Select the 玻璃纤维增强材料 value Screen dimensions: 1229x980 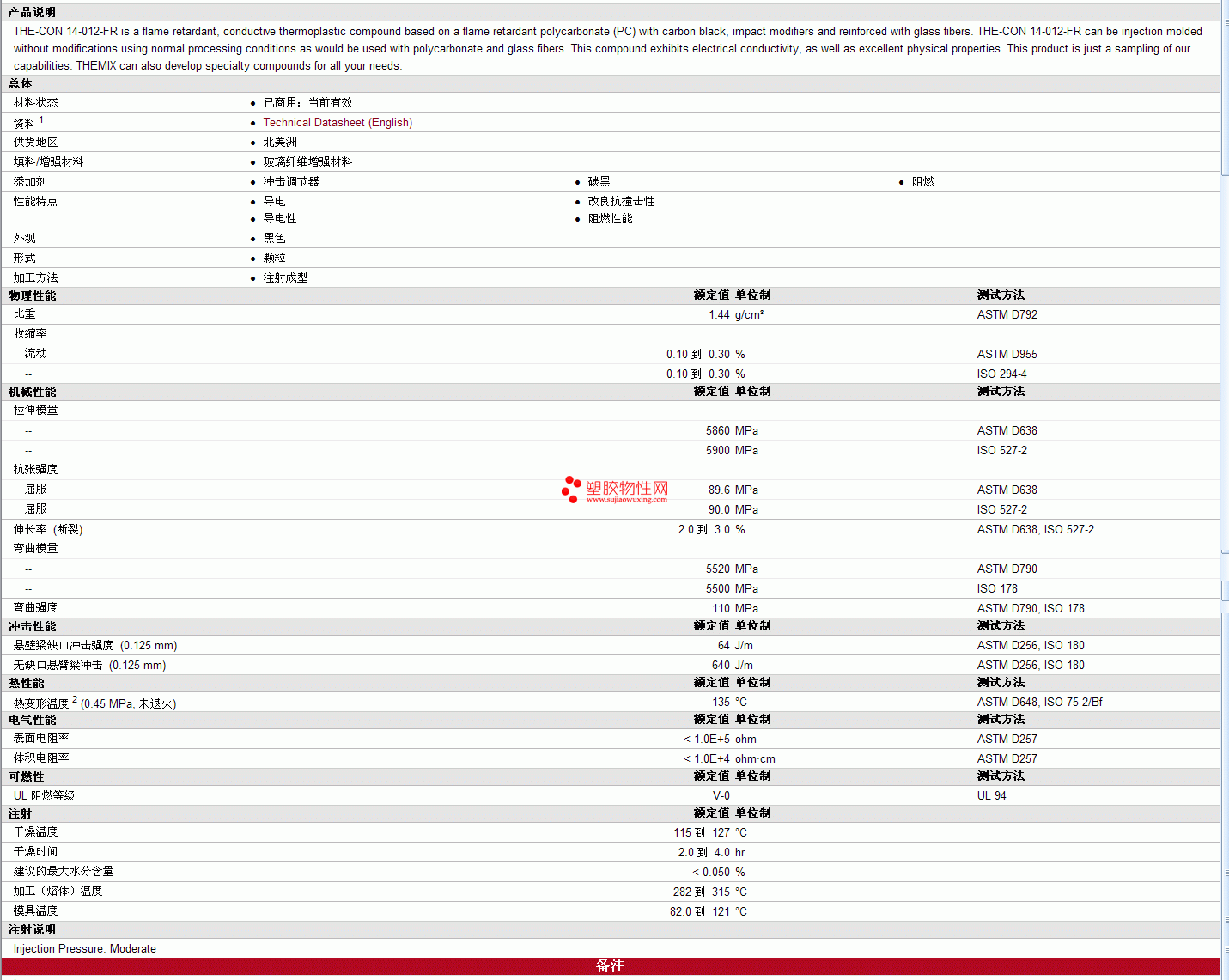[307, 161]
